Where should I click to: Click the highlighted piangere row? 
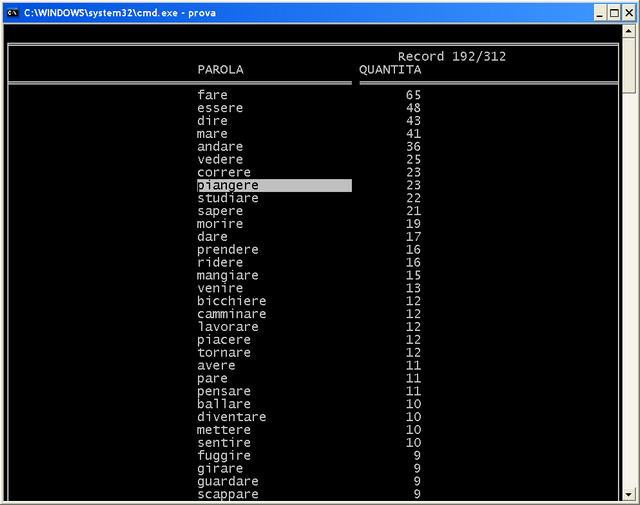[x=274, y=186]
